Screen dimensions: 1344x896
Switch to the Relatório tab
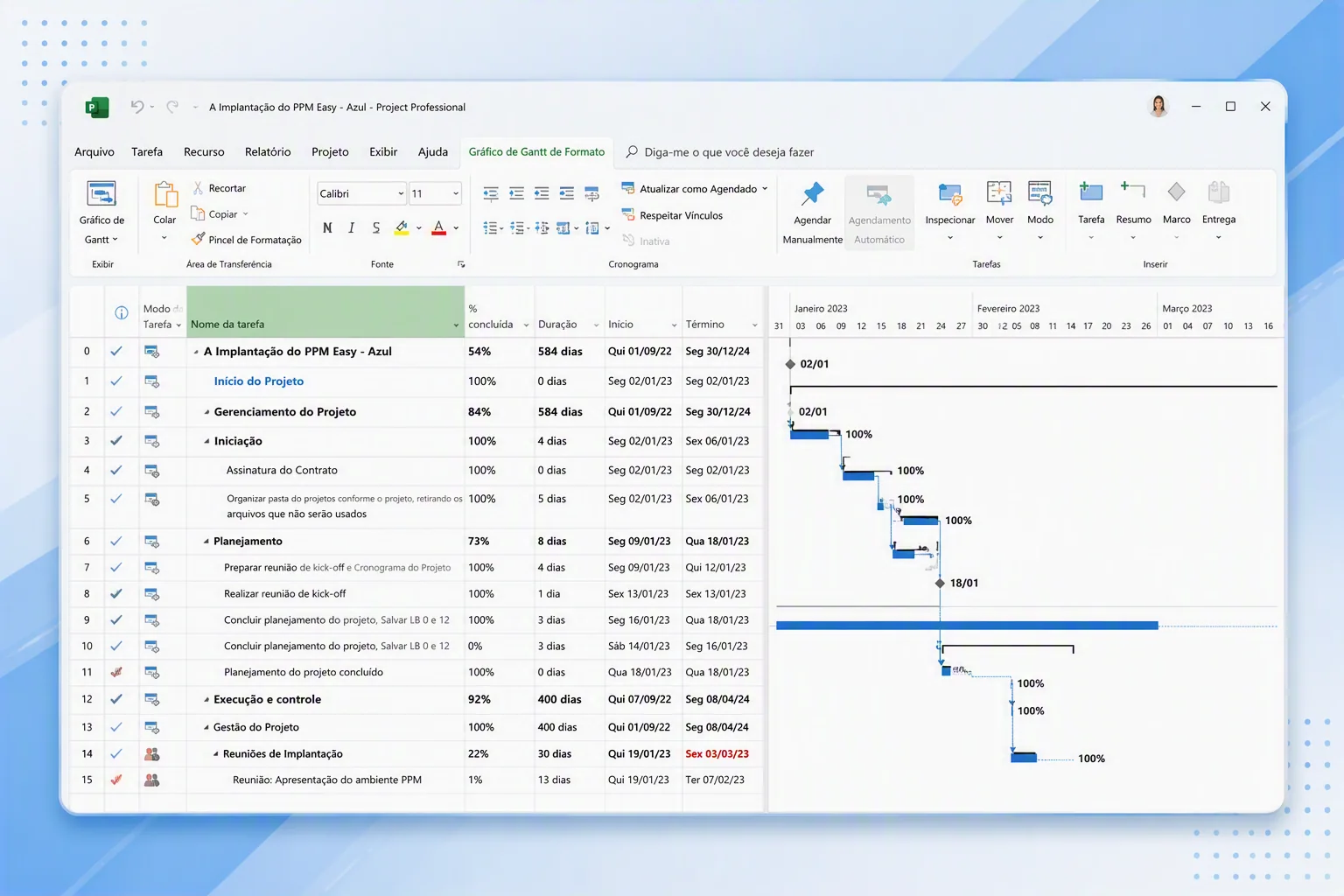pyautogui.click(x=268, y=151)
